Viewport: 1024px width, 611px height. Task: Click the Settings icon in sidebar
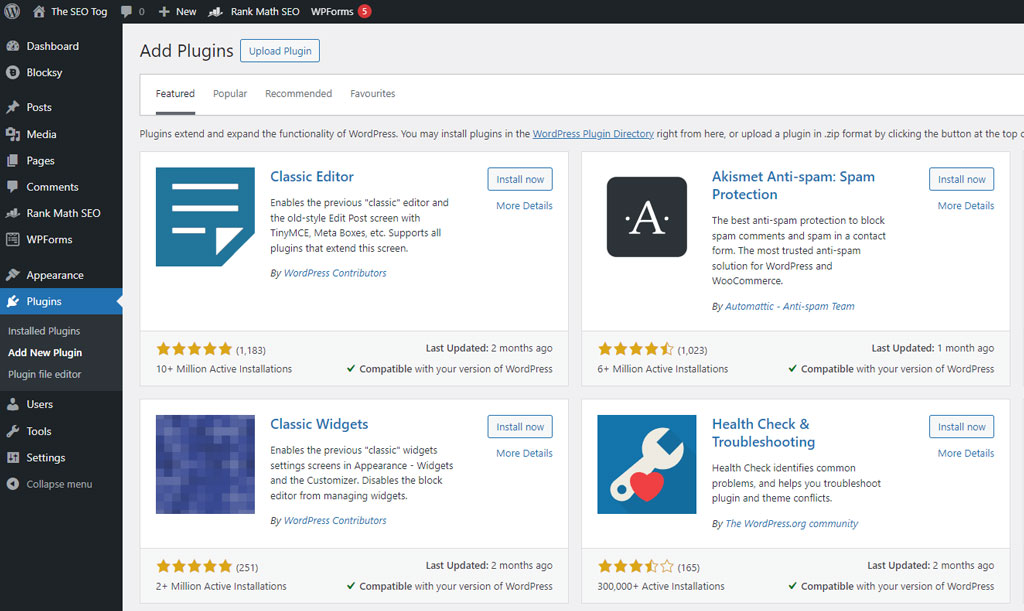[12, 458]
